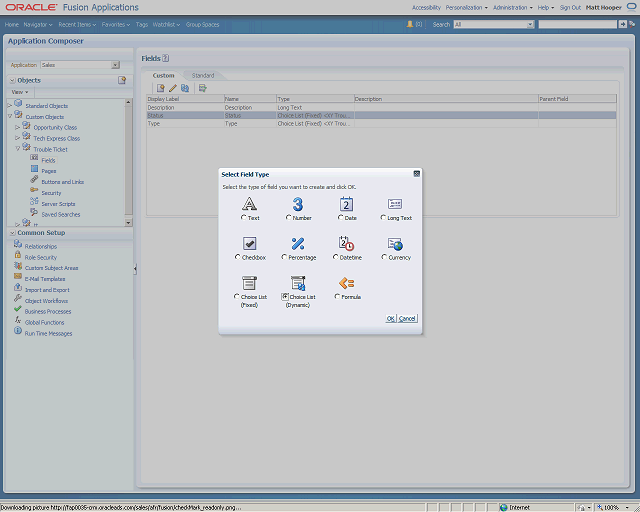Click the create new field toolbar icon
The image size is (640, 512).
[160, 88]
